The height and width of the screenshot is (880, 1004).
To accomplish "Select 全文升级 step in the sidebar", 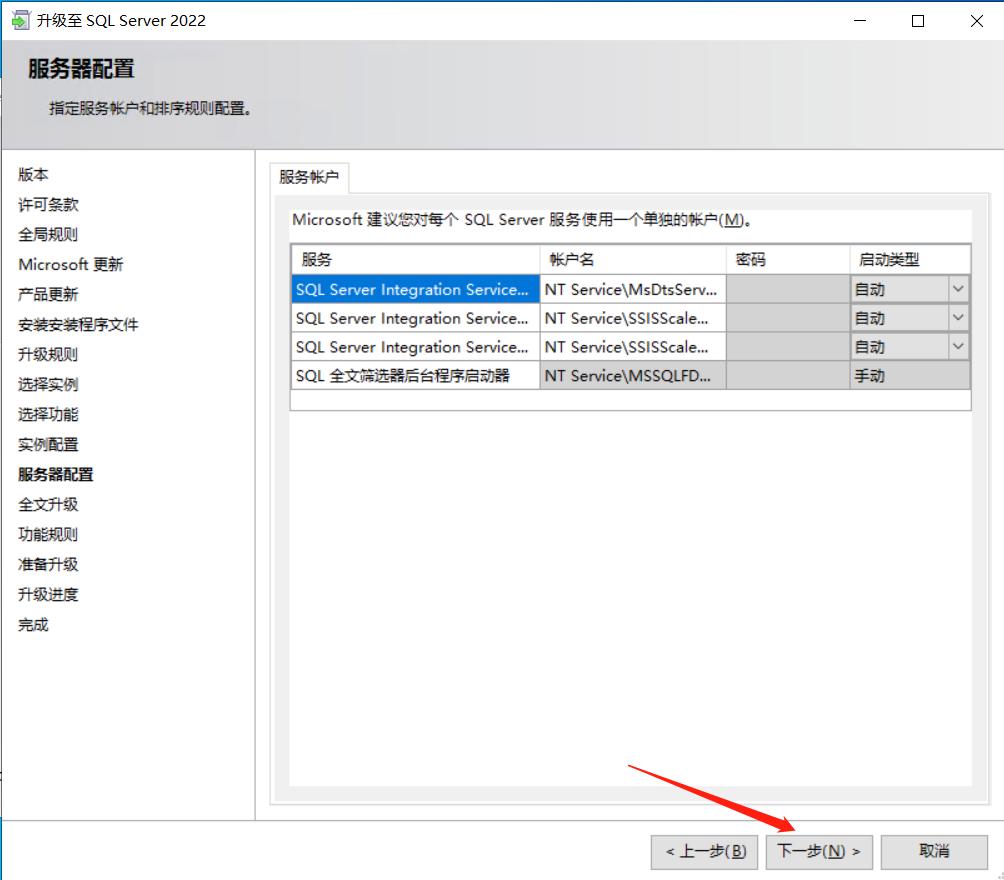I will 48,505.
